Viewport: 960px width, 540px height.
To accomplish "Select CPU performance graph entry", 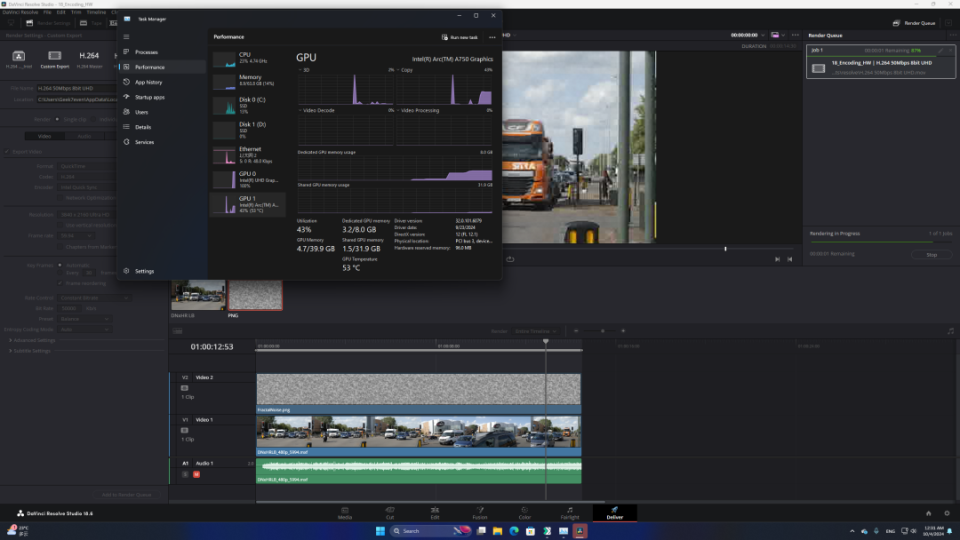I will (247, 59).
